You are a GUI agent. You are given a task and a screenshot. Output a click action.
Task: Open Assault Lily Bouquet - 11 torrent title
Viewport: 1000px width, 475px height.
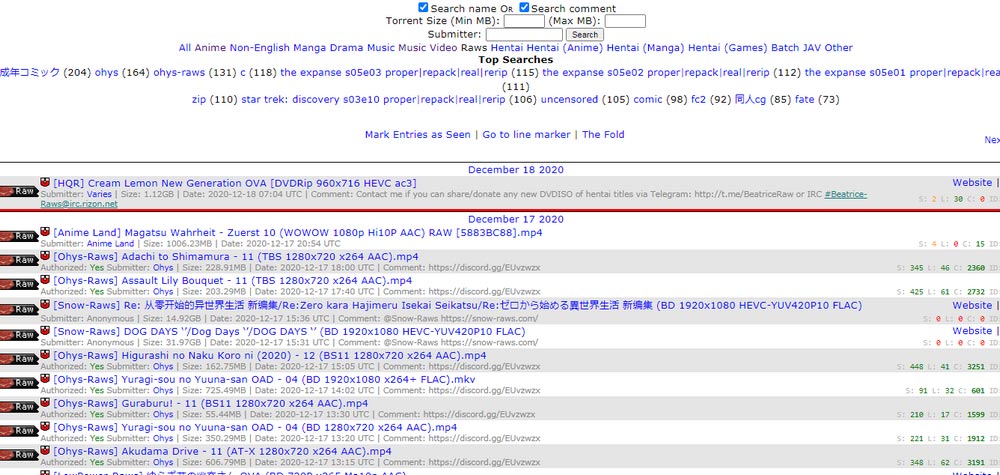click(x=232, y=281)
